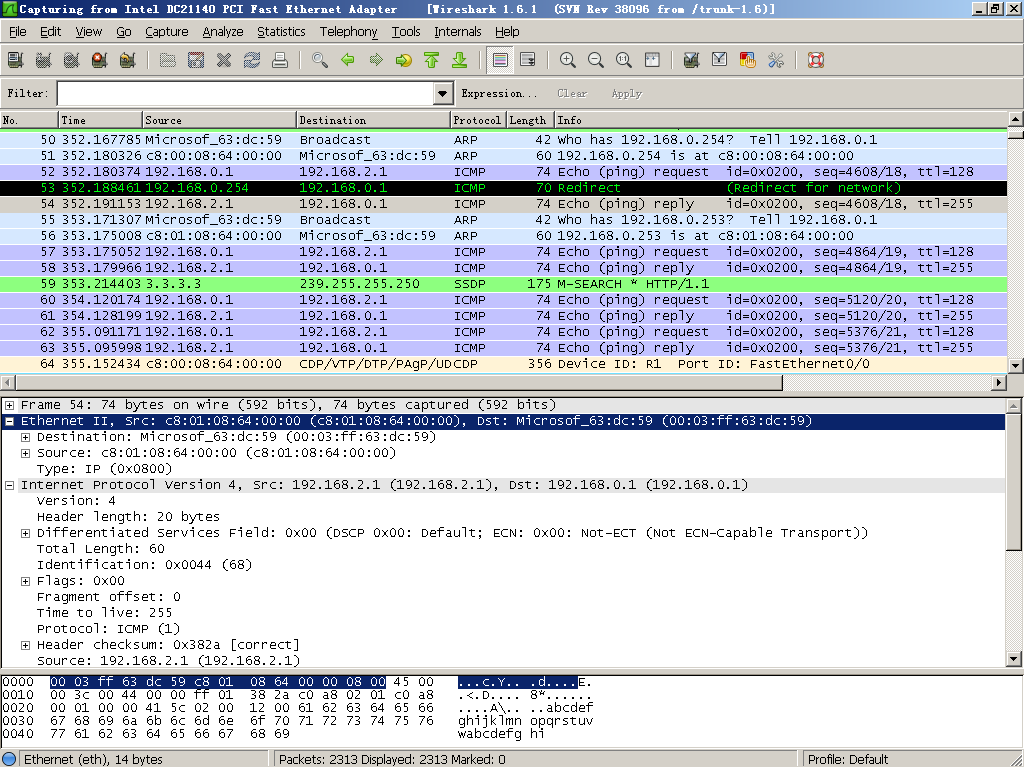Viewport: 1024px width, 768px height.
Task: Zoom out of packet text
Action: pos(596,60)
